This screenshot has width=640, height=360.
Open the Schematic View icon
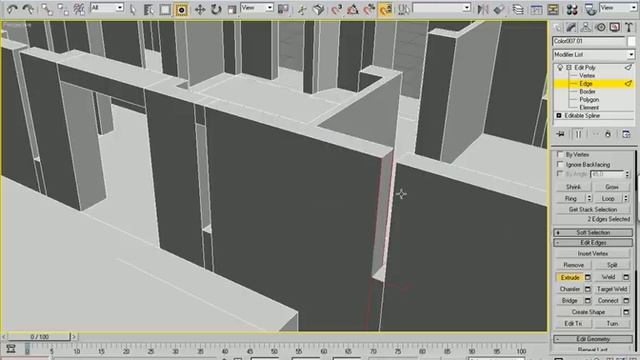[553, 9]
